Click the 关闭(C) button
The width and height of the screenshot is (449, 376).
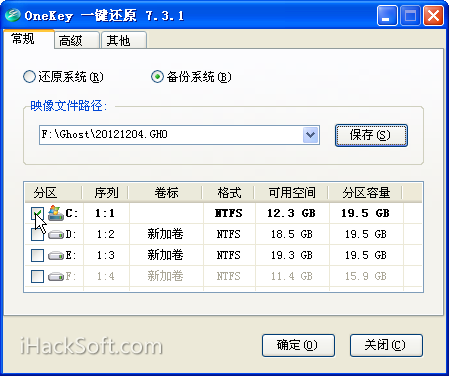[x=386, y=345]
